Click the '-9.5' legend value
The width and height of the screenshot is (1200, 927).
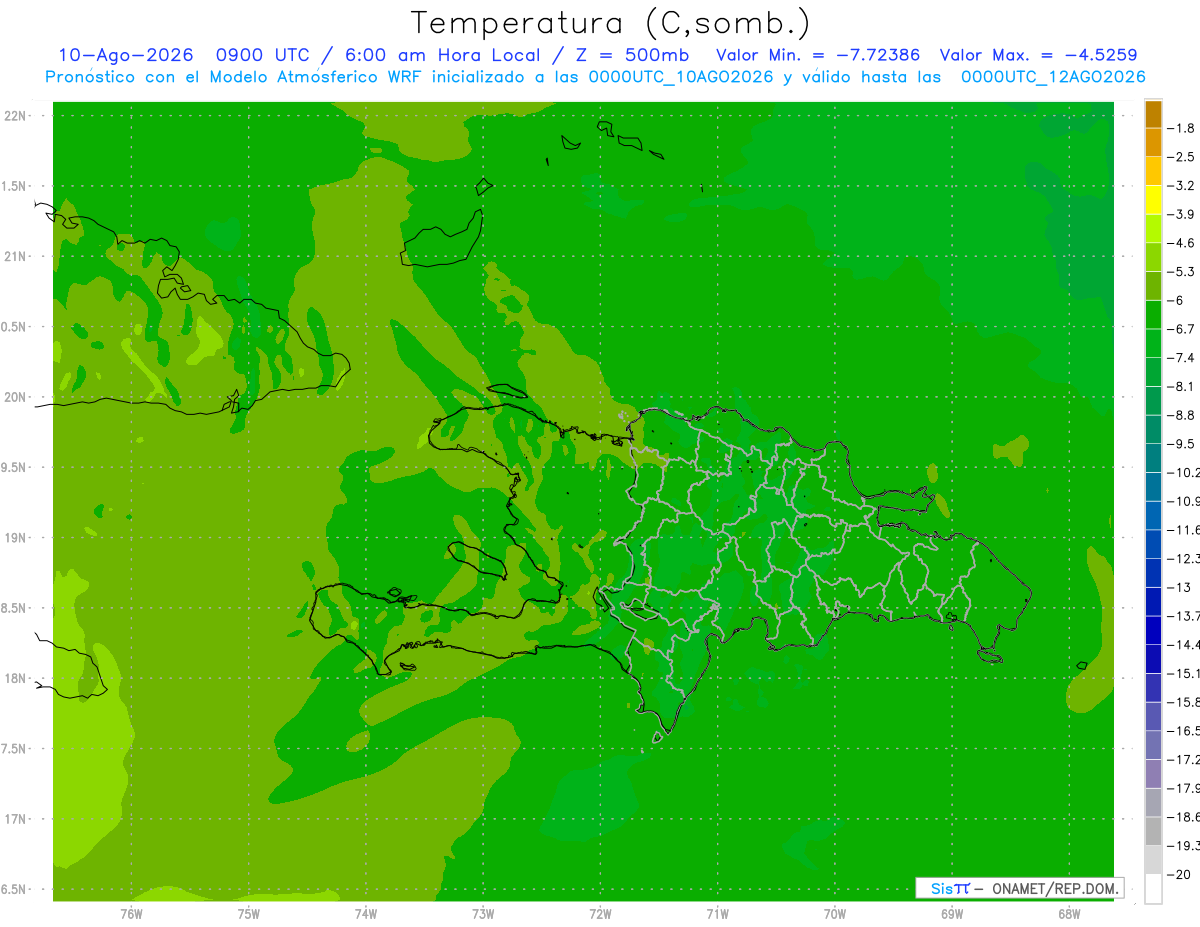(x=1181, y=444)
